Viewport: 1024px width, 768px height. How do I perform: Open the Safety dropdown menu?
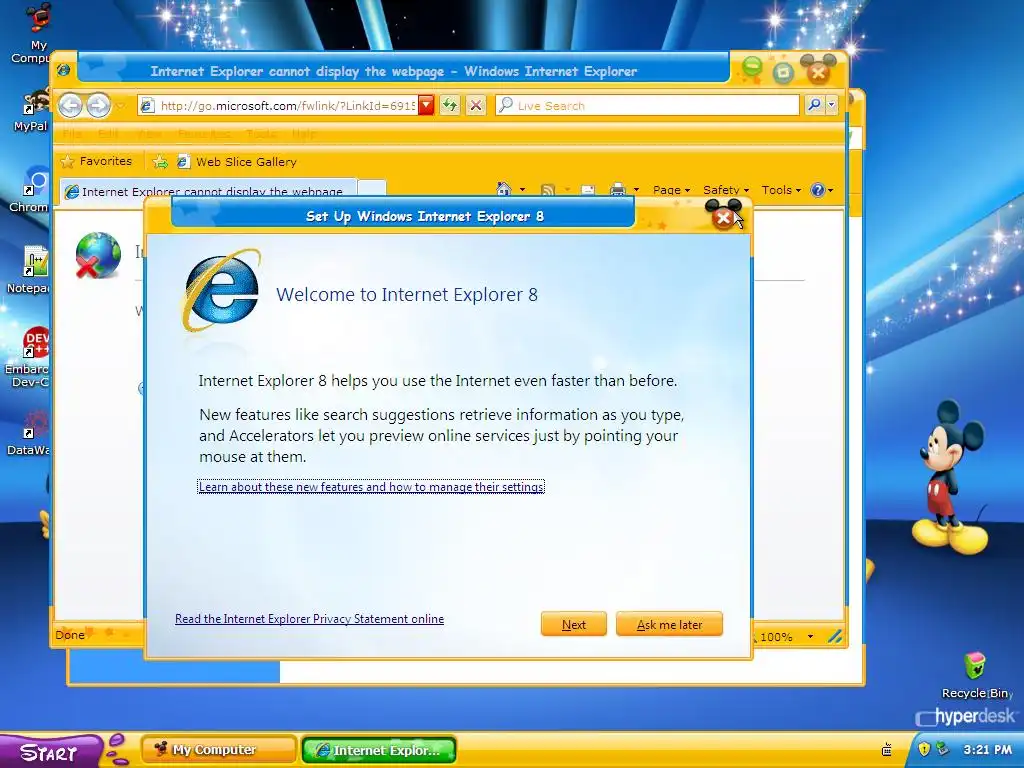pyautogui.click(x=726, y=190)
